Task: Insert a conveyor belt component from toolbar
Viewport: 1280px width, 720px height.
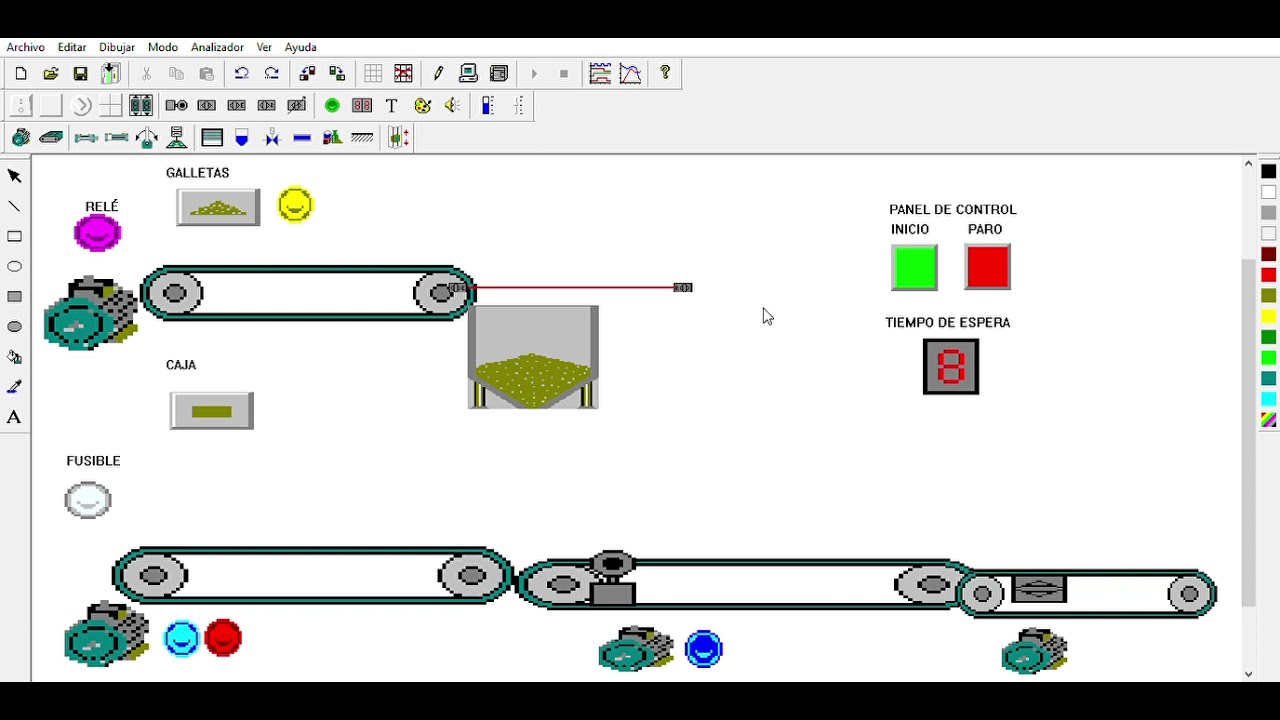Action: point(51,138)
